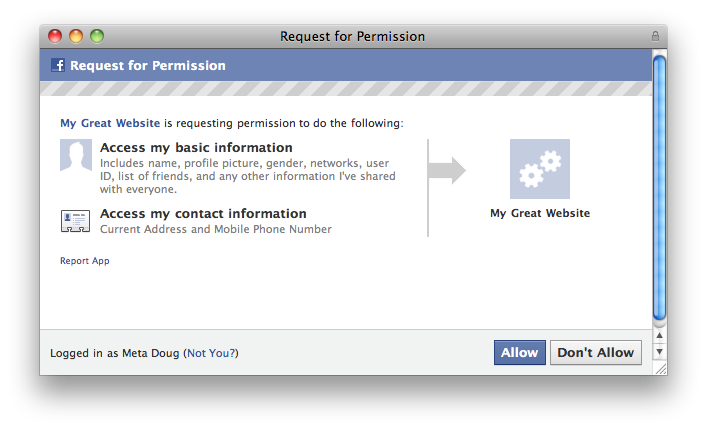The width and height of the screenshot is (707, 430).
Task: Click the gears app icon
Action: [539, 169]
